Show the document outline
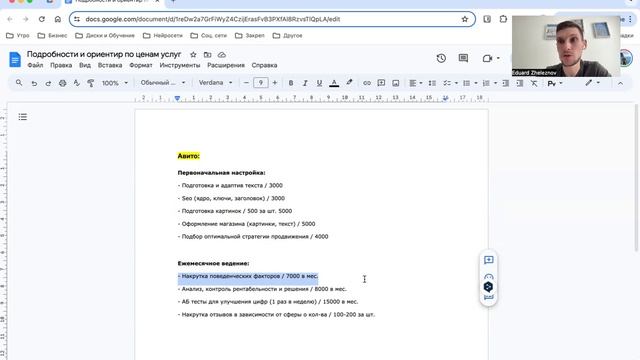The height and width of the screenshot is (360, 640). coord(22,117)
